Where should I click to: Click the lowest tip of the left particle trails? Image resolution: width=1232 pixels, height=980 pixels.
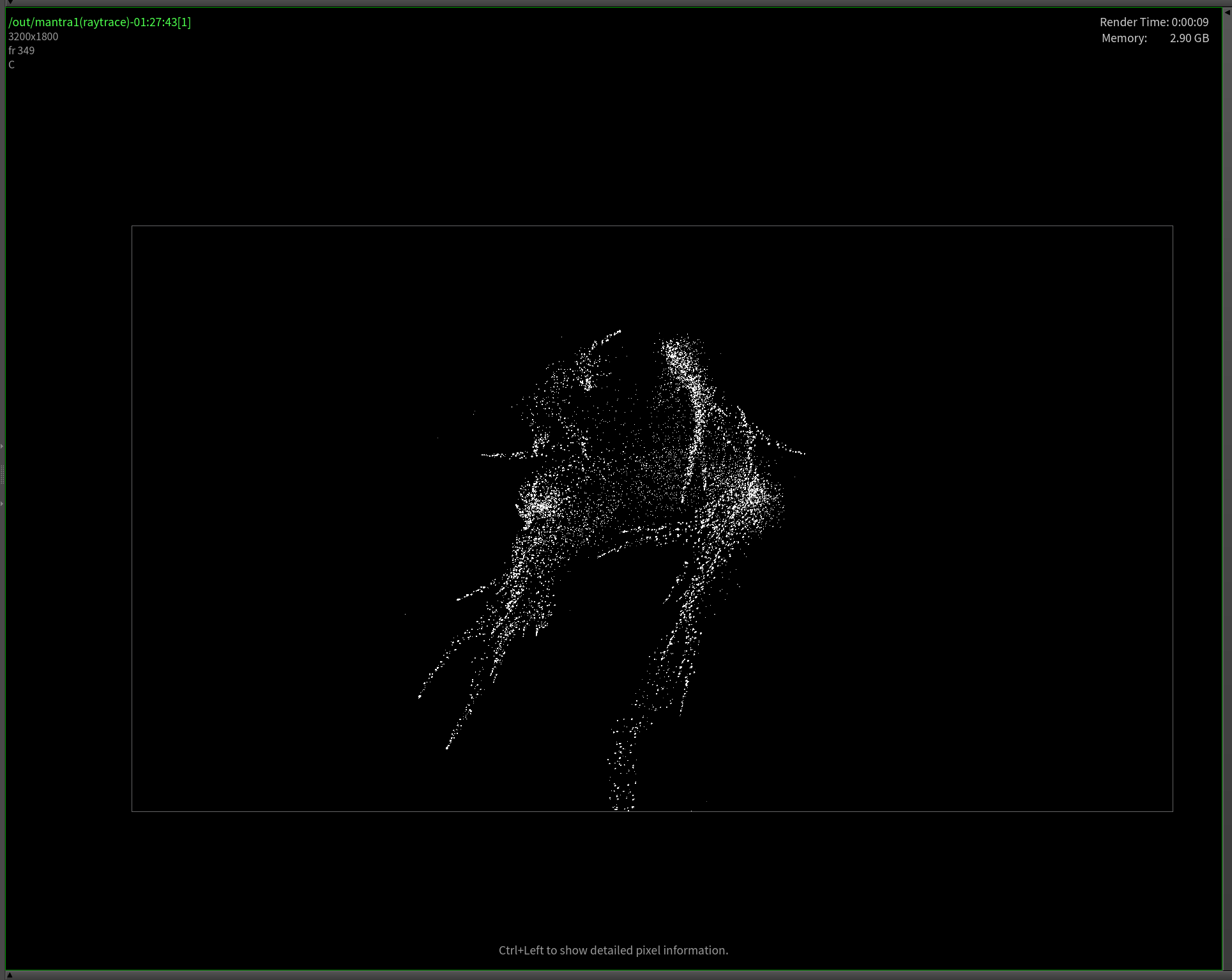(x=447, y=747)
